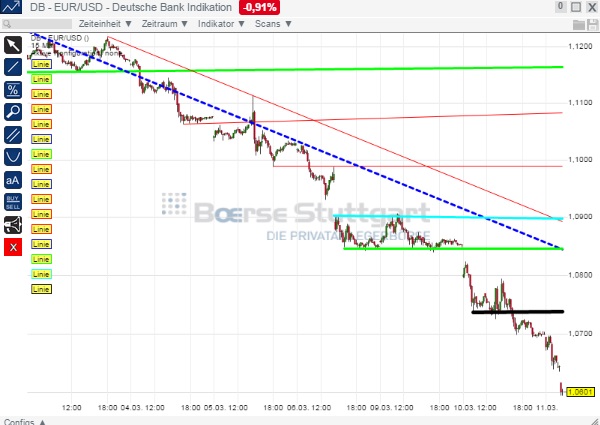The image size is (600, 425).
Task: Click the red X delete drawings button
Action: coord(13,247)
